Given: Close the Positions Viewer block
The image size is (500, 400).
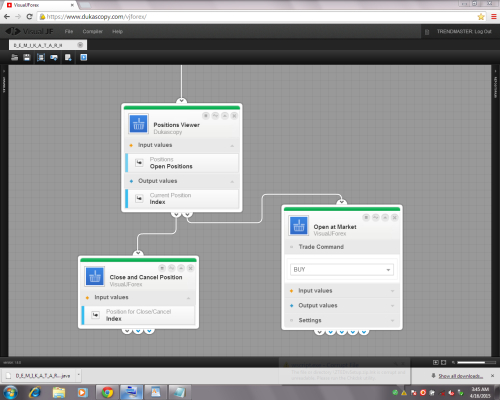Looking at the screenshot, I should tap(234, 116).
